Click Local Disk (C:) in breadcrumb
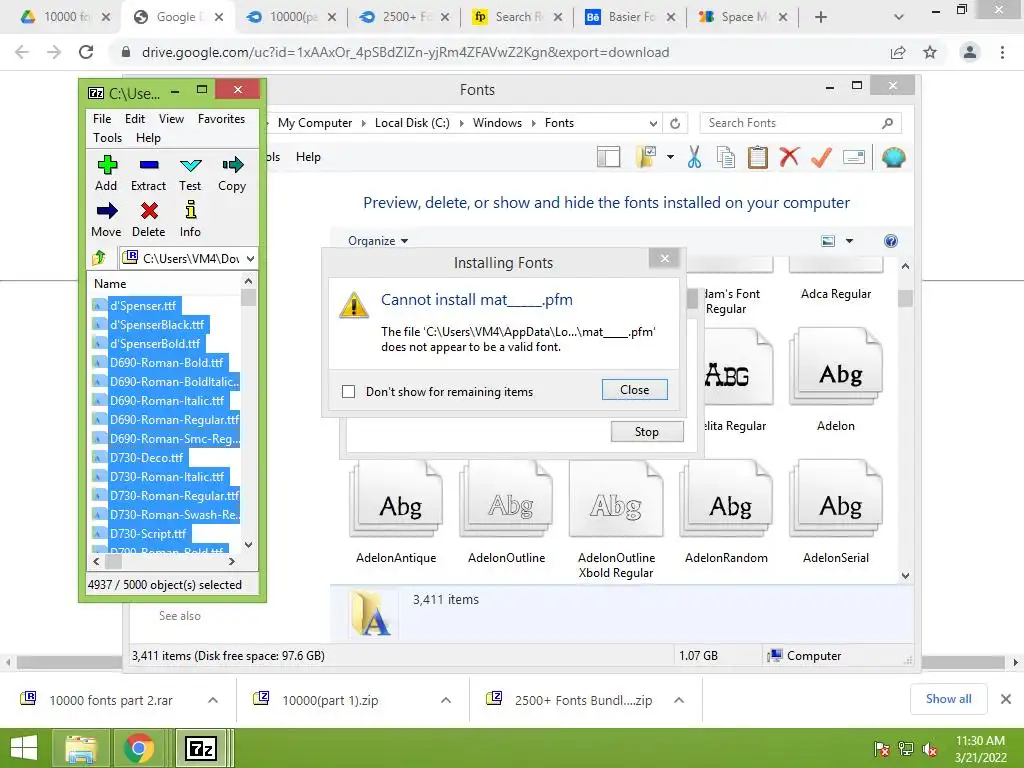 coord(412,123)
